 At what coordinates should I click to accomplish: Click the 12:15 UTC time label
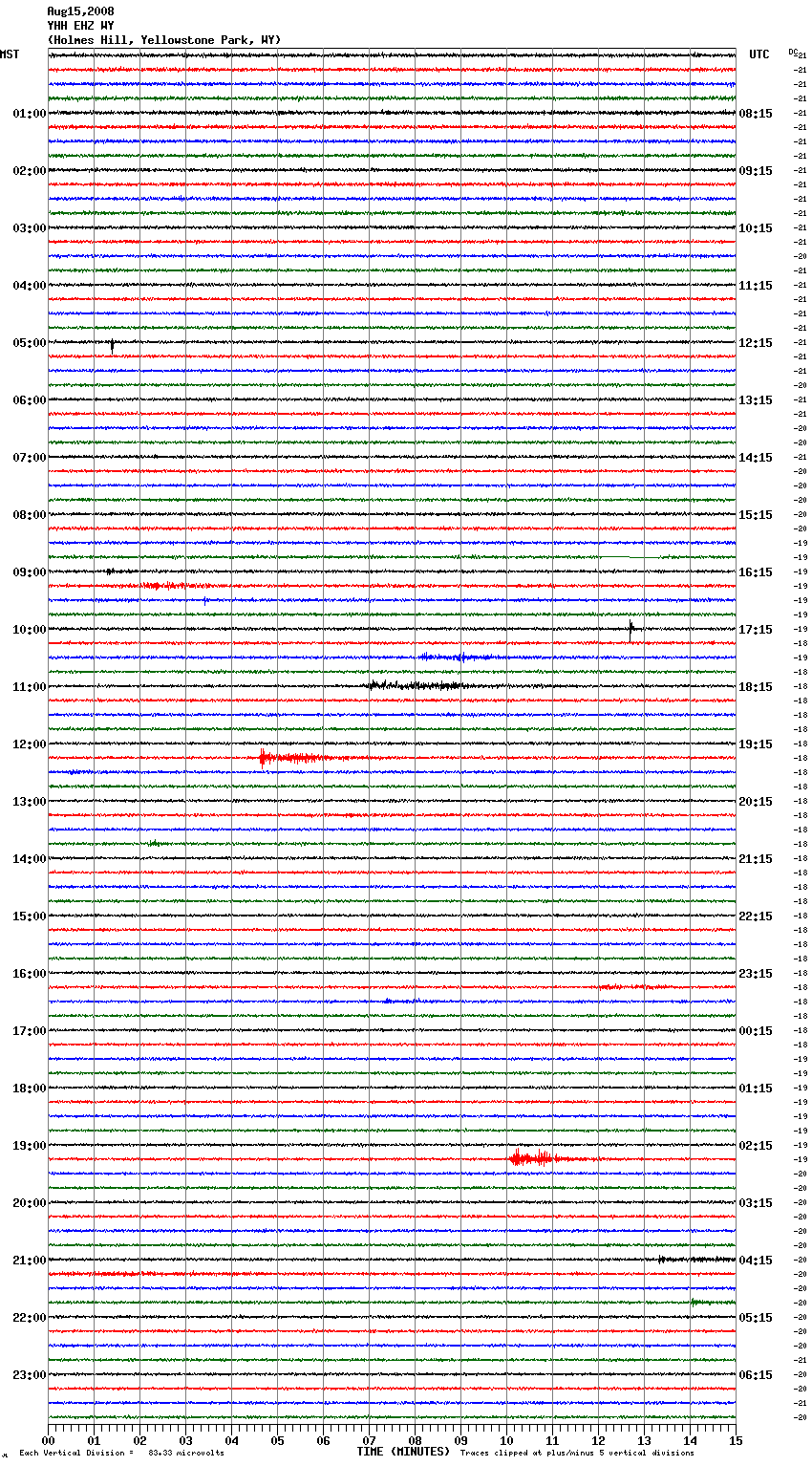(x=756, y=343)
